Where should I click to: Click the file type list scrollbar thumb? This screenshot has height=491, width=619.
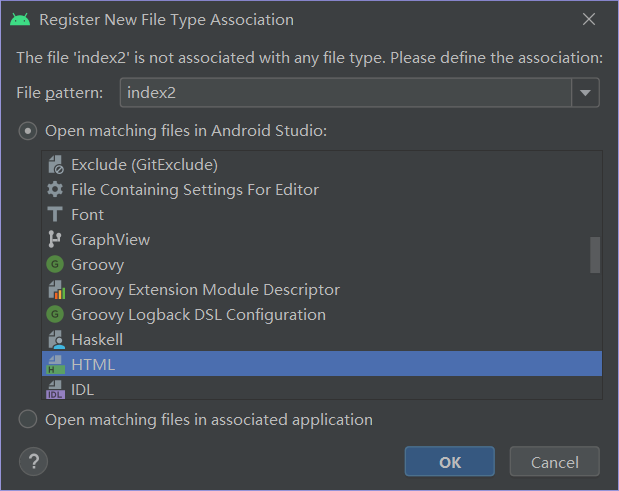pyautogui.click(x=595, y=255)
